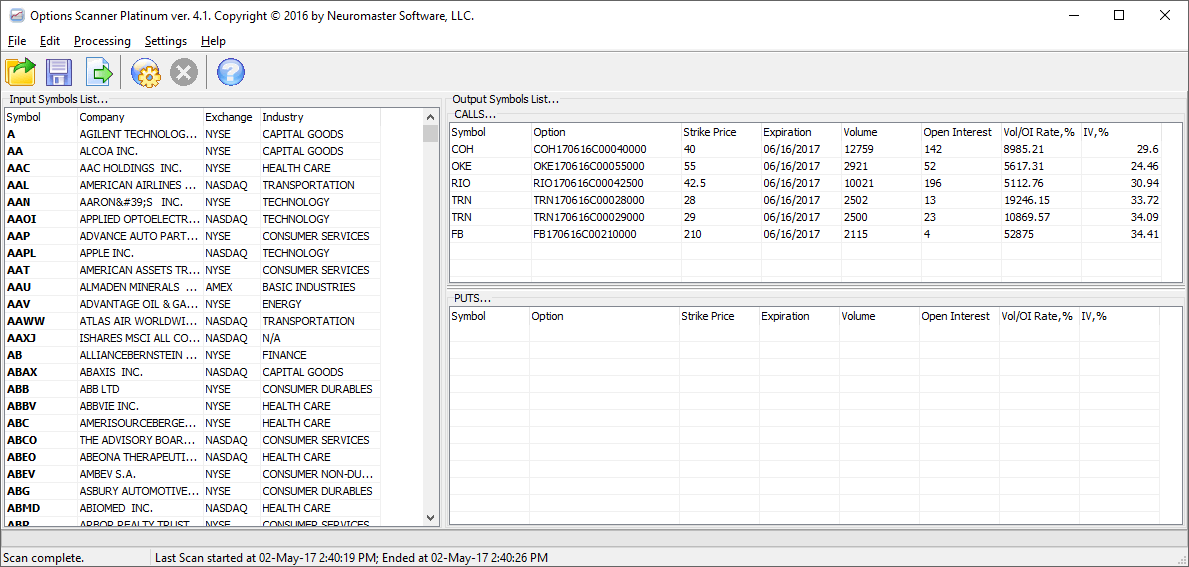Maximize the Options Scanner window
The image size is (1189, 567).
click(1118, 15)
